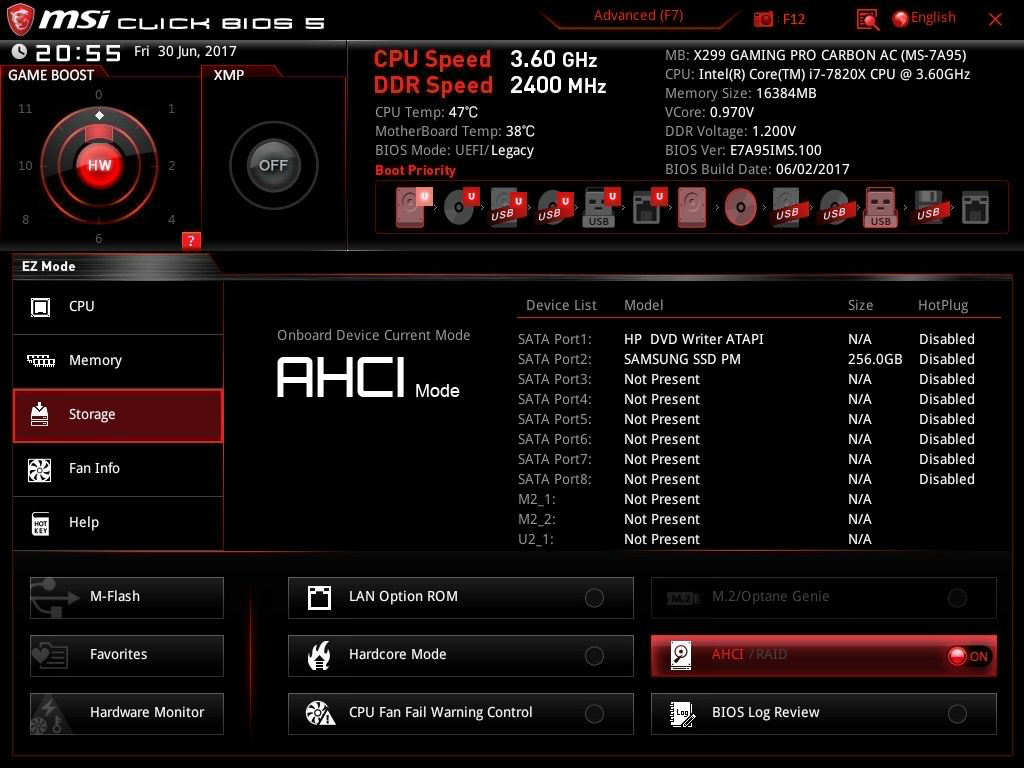The width and height of the screenshot is (1024, 768).
Task: Toggle the XMP OFF button
Action: (273, 165)
